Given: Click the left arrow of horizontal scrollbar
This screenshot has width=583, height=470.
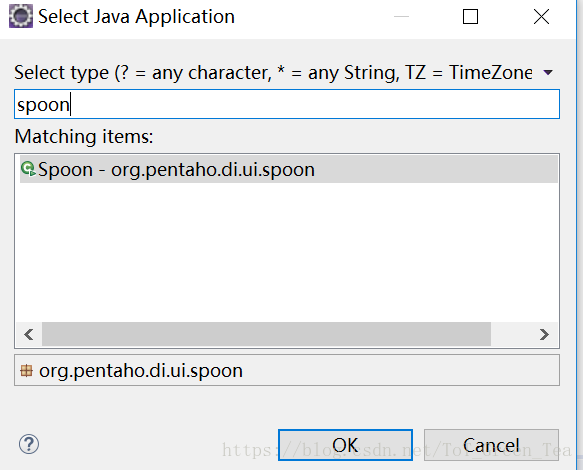Looking at the screenshot, I should coord(29,334).
